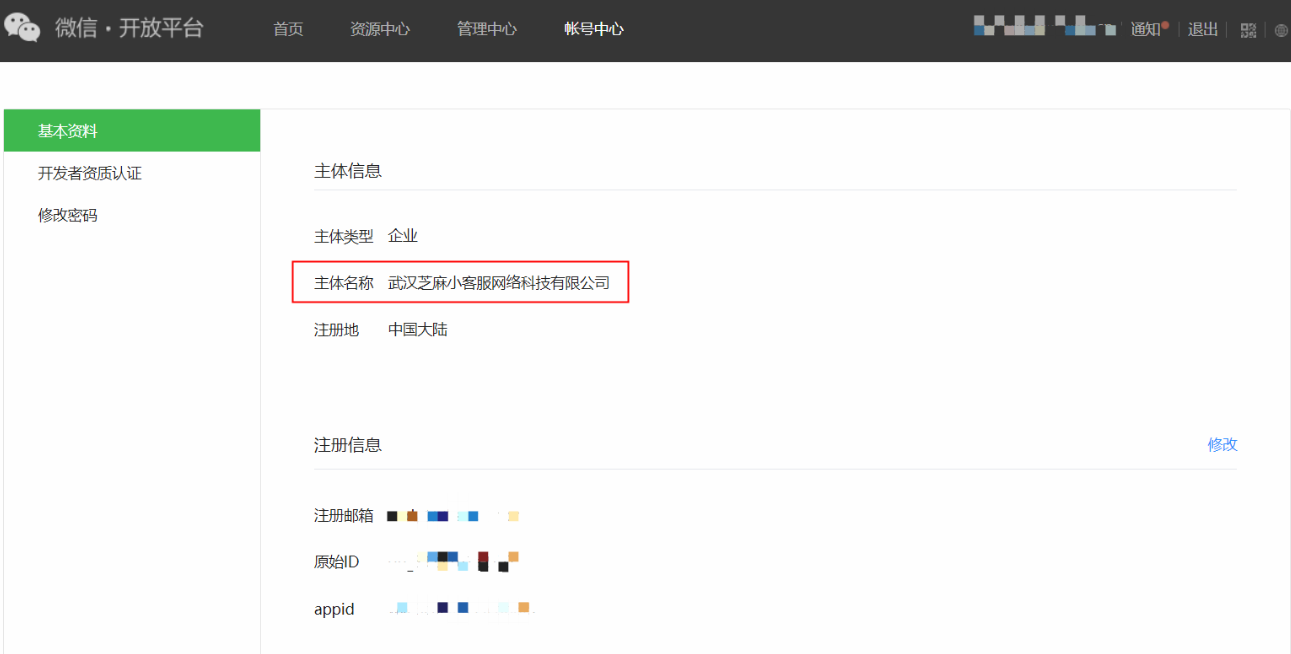The height and width of the screenshot is (654, 1291).
Task: Click the 注册邮箱 label
Action: (x=344, y=515)
